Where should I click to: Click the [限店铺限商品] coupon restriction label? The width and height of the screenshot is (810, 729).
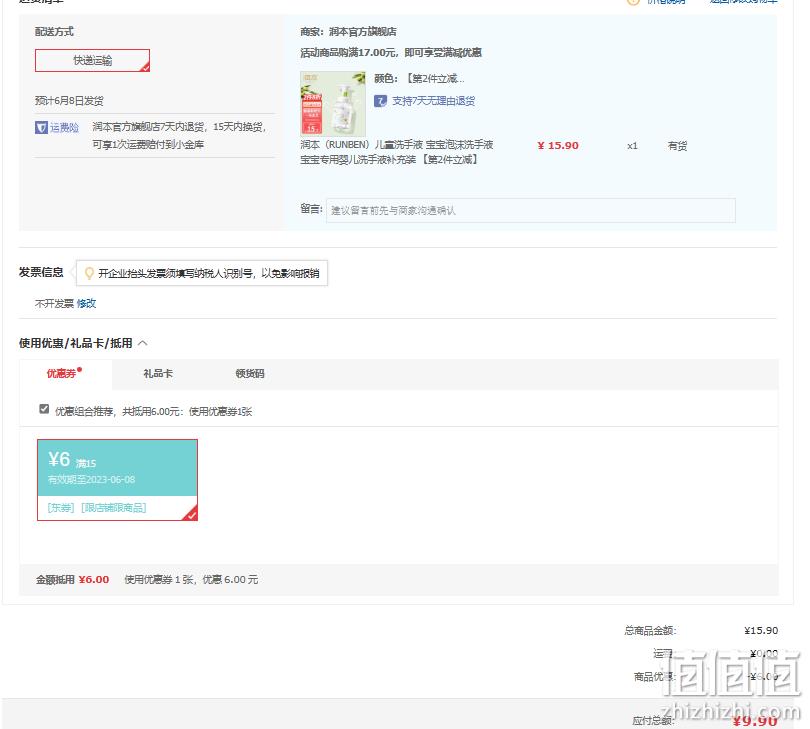coord(114,508)
